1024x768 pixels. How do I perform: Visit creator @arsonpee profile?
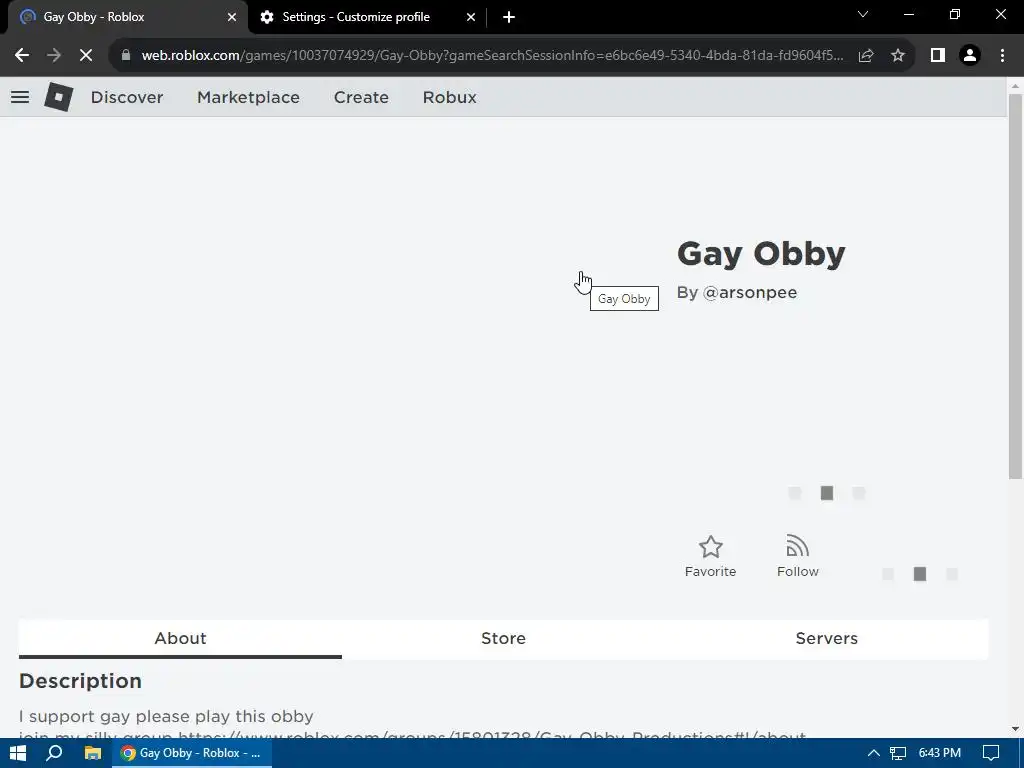coord(750,293)
